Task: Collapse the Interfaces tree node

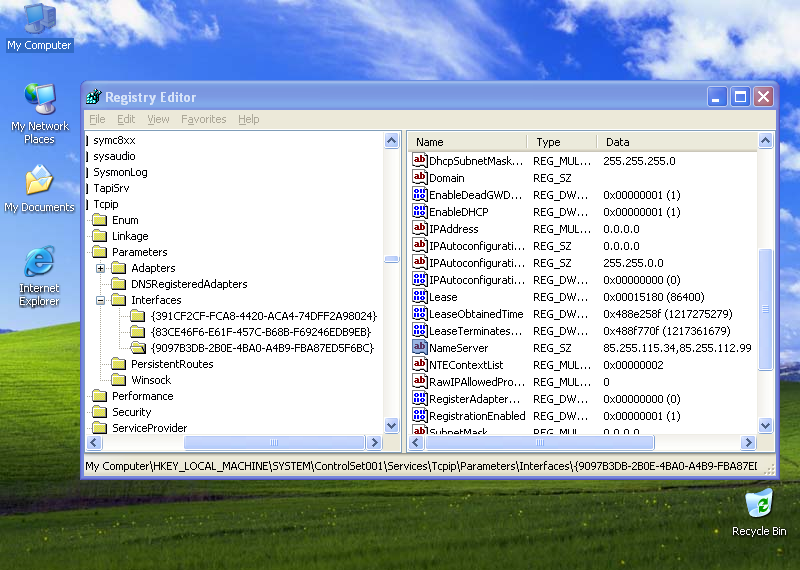Action: [x=101, y=301]
